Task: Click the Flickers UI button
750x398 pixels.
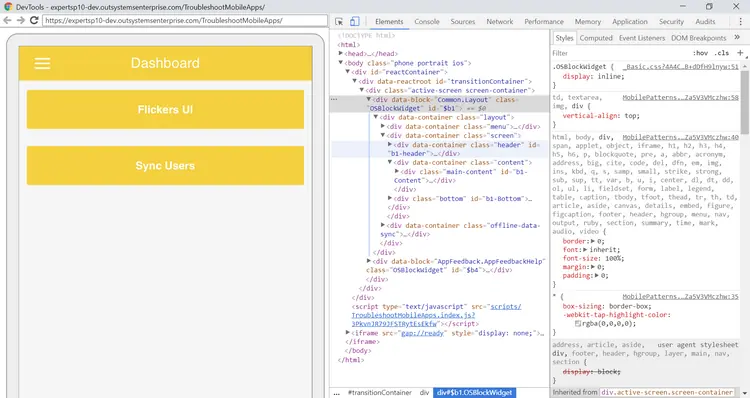Action: [x=165, y=109]
